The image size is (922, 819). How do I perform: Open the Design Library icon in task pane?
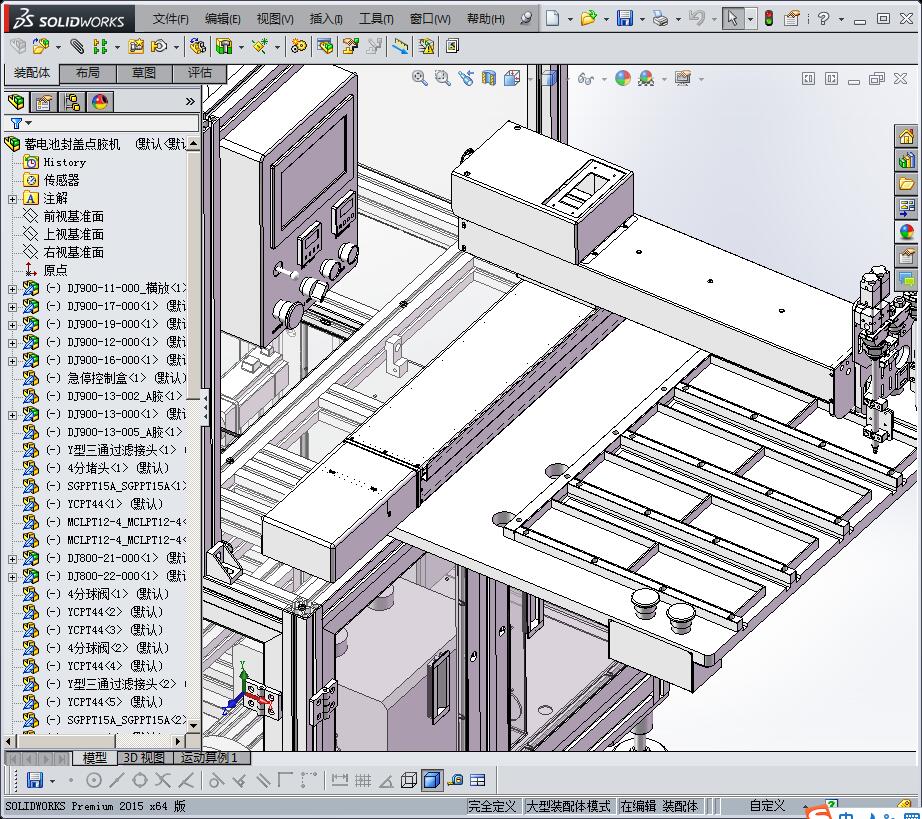pos(907,160)
